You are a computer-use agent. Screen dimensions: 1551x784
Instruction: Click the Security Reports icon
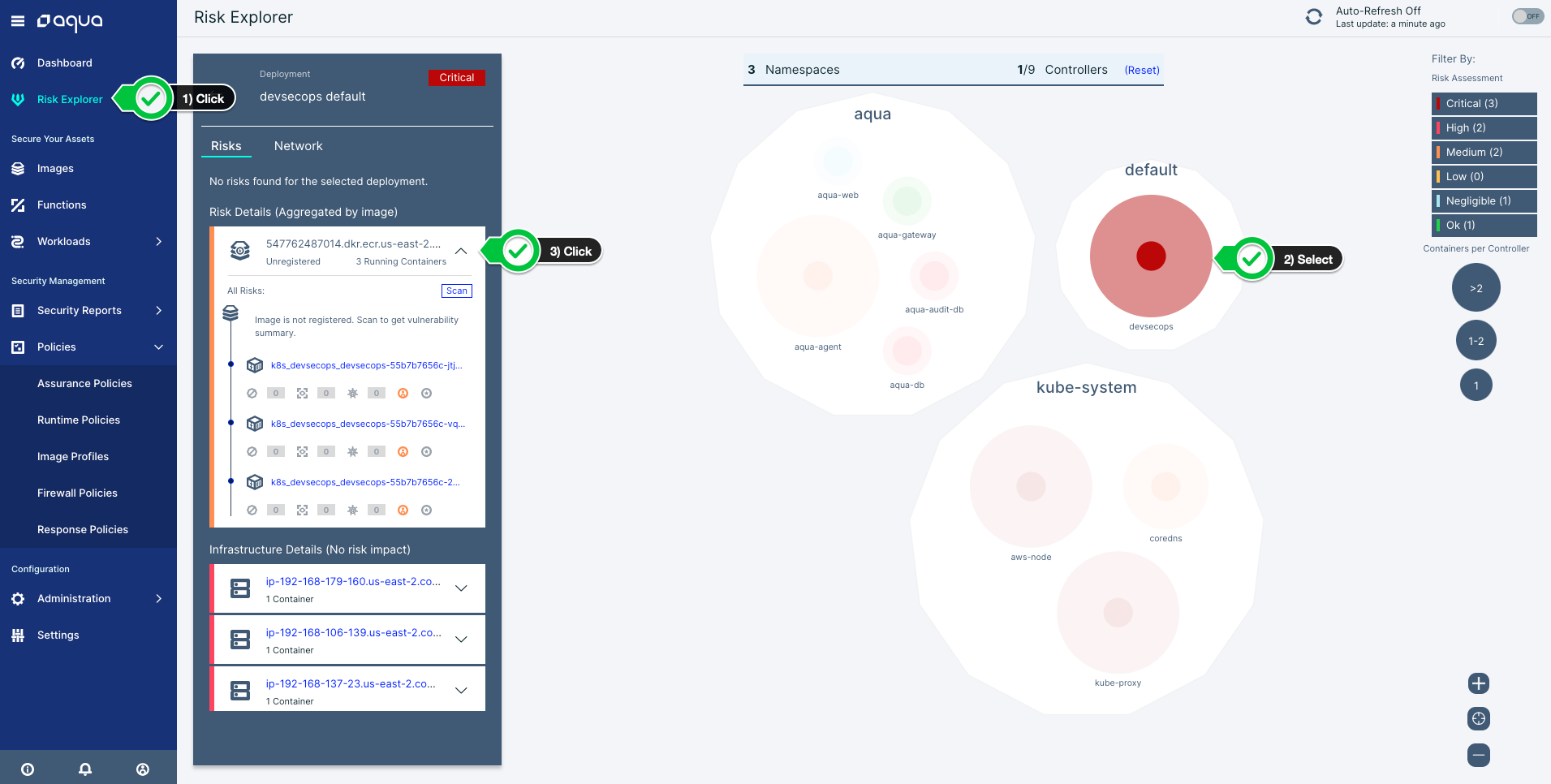[x=18, y=310]
